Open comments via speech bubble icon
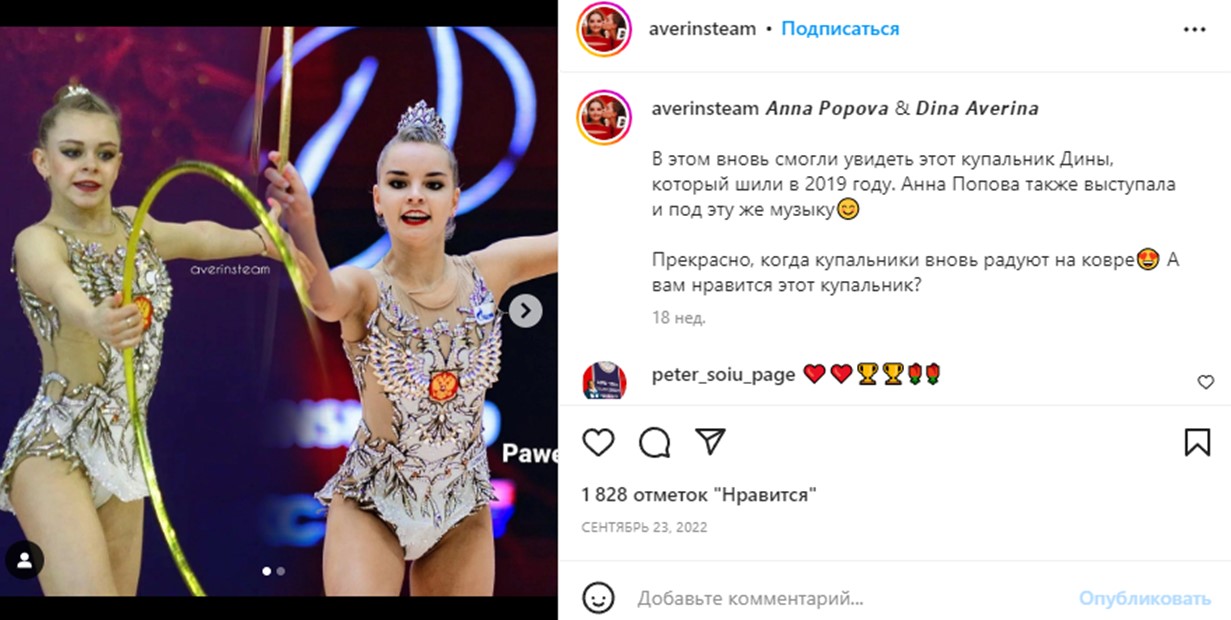 tap(654, 442)
